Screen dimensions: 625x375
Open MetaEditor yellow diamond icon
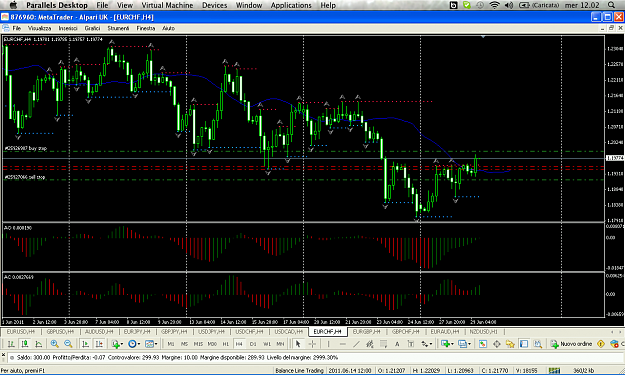pos(601,344)
